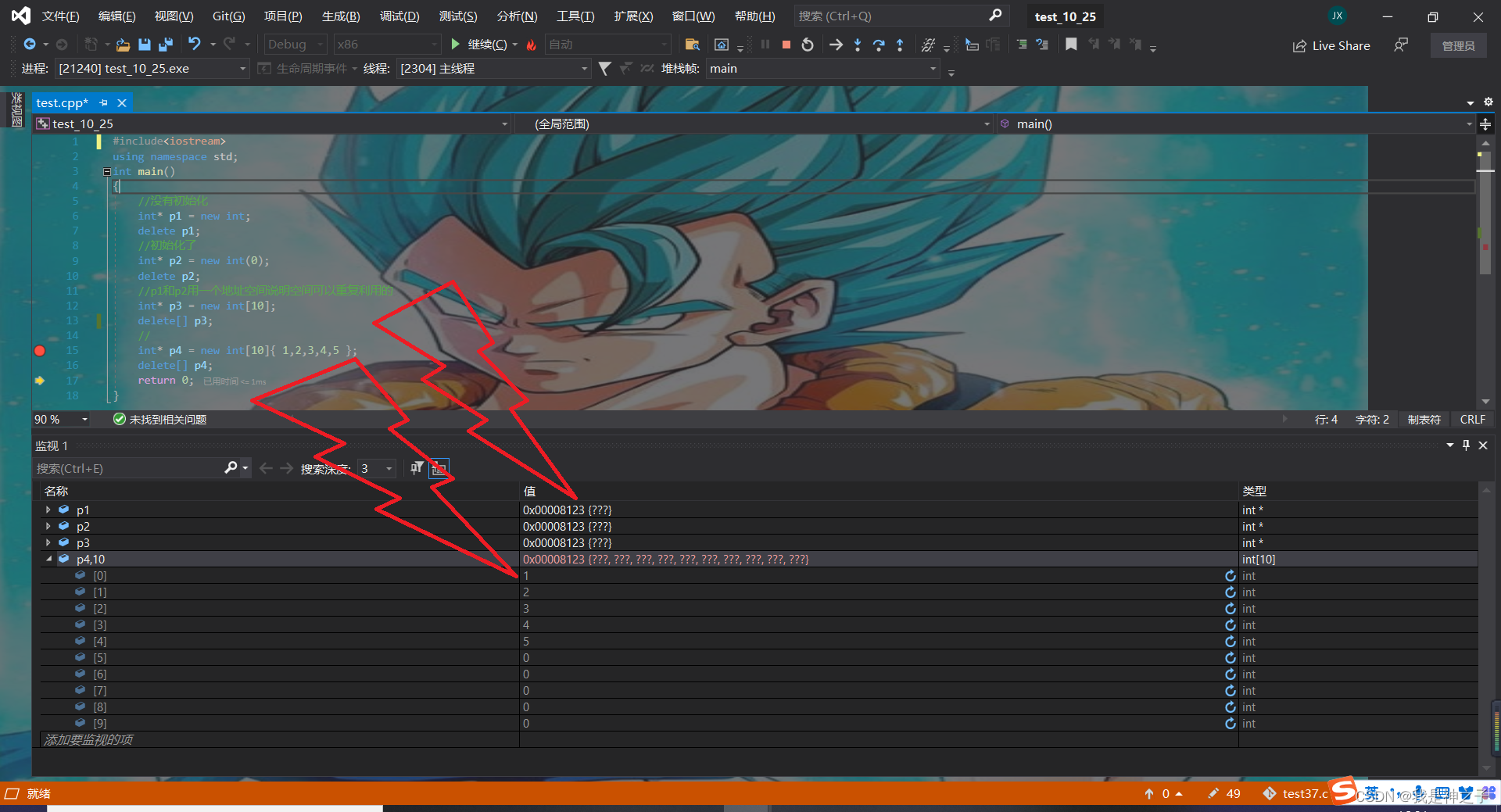
Task: Pin the test.cpp tab
Action: click(x=103, y=102)
